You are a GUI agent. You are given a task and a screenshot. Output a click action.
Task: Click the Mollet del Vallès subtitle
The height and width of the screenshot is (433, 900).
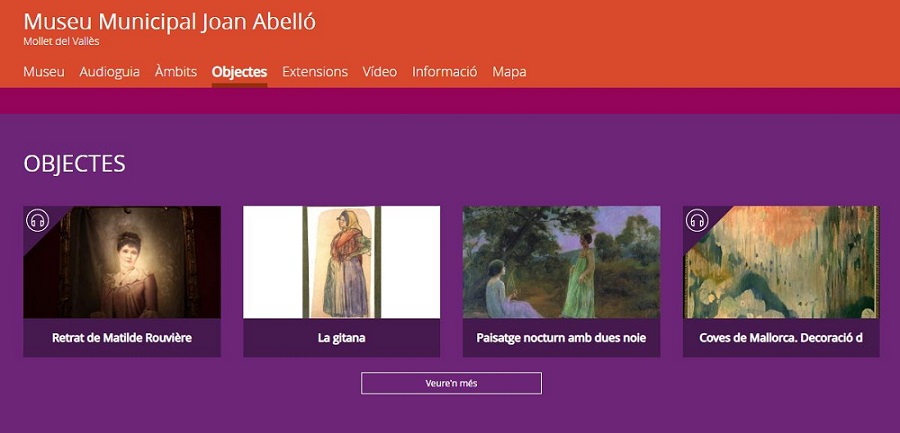coord(61,41)
